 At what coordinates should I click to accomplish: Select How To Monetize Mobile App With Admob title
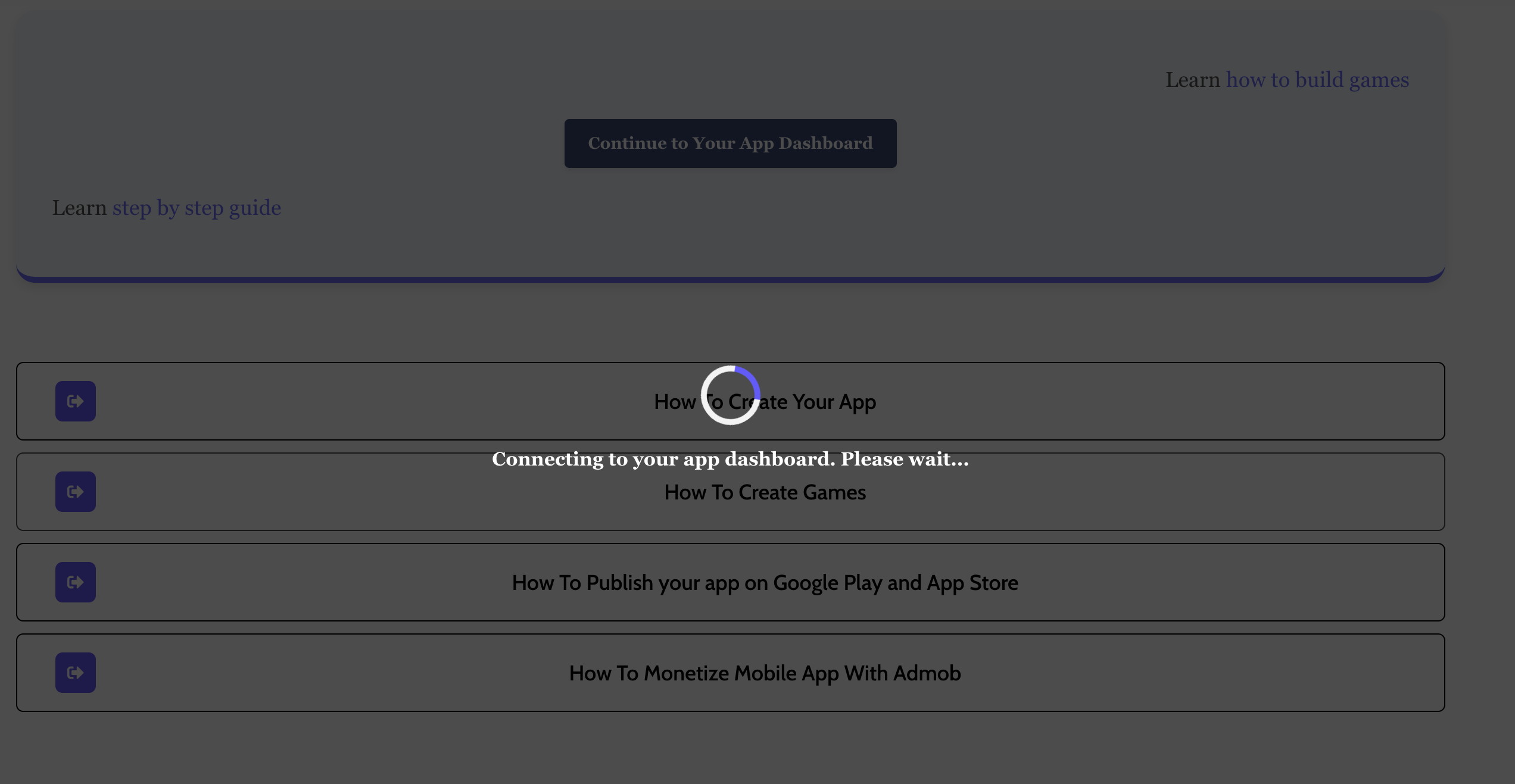[765, 673]
